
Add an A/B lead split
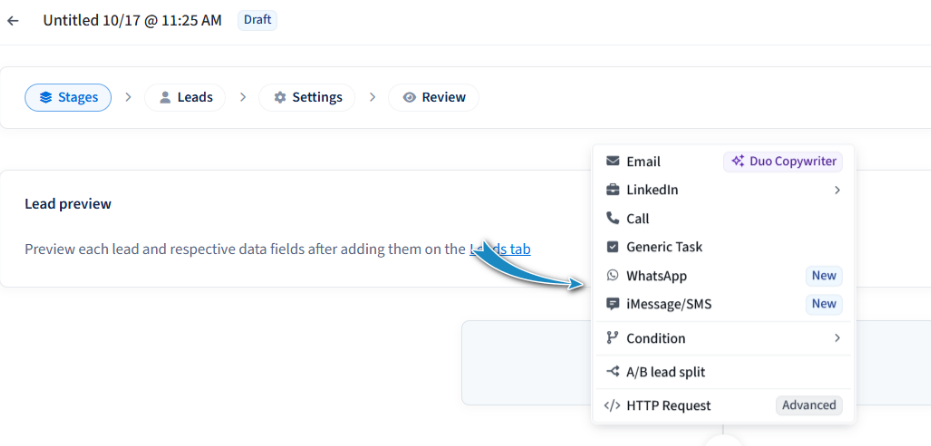click(723, 372)
